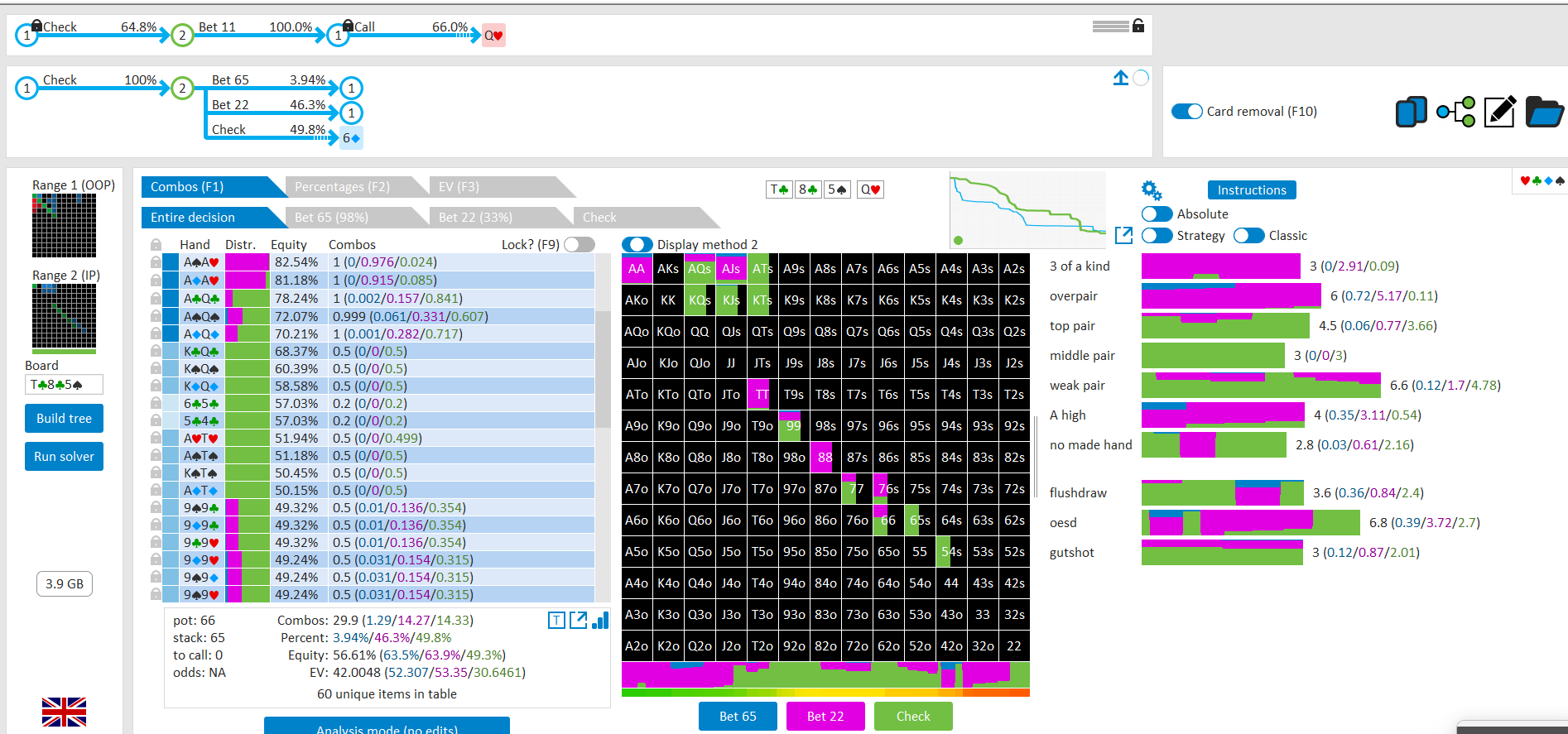Click the lock icon at top right
The height and width of the screenshot is (734, 1568).
tap(1138, 26)
